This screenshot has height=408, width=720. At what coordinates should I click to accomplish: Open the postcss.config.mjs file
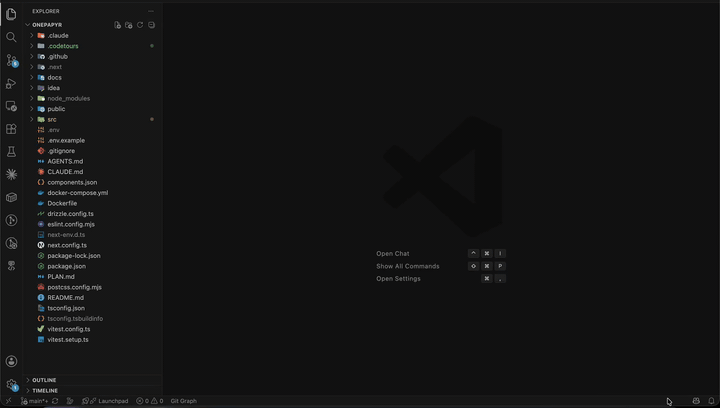[92, 287]
